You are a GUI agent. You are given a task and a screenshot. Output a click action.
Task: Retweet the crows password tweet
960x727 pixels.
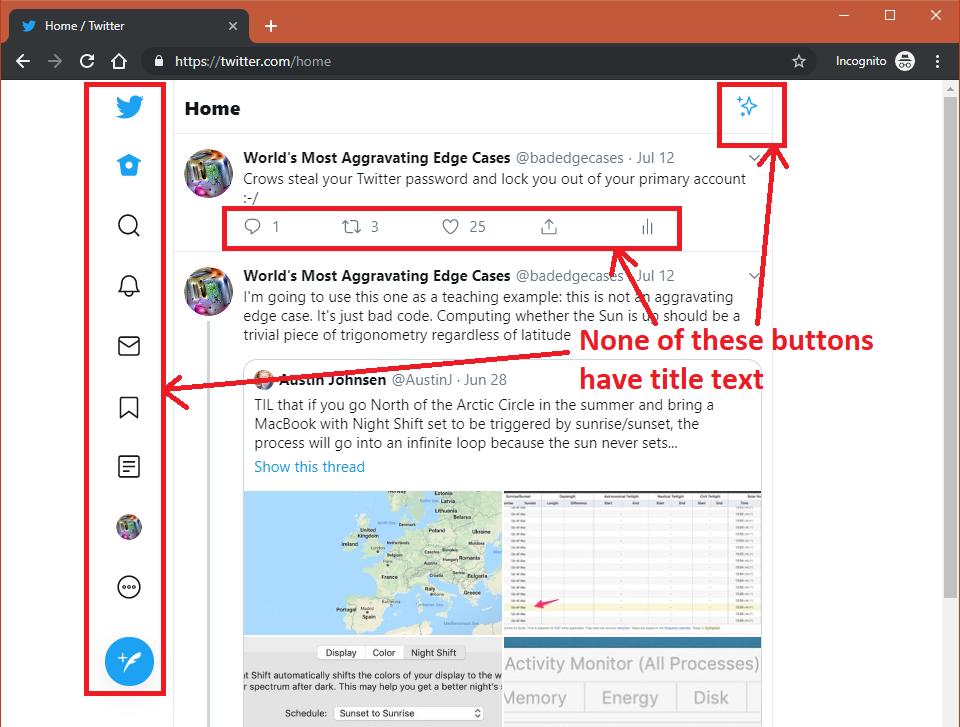(x=351, y=227)
